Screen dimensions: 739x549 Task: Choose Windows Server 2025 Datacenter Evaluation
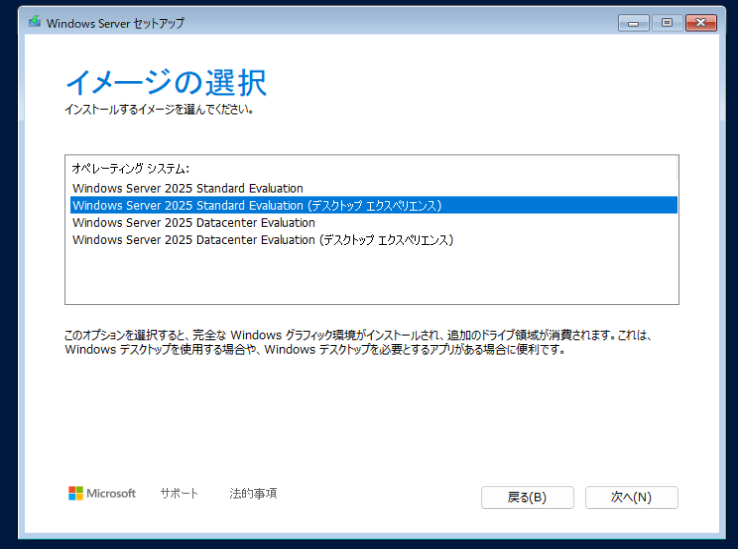click(194, 222)
